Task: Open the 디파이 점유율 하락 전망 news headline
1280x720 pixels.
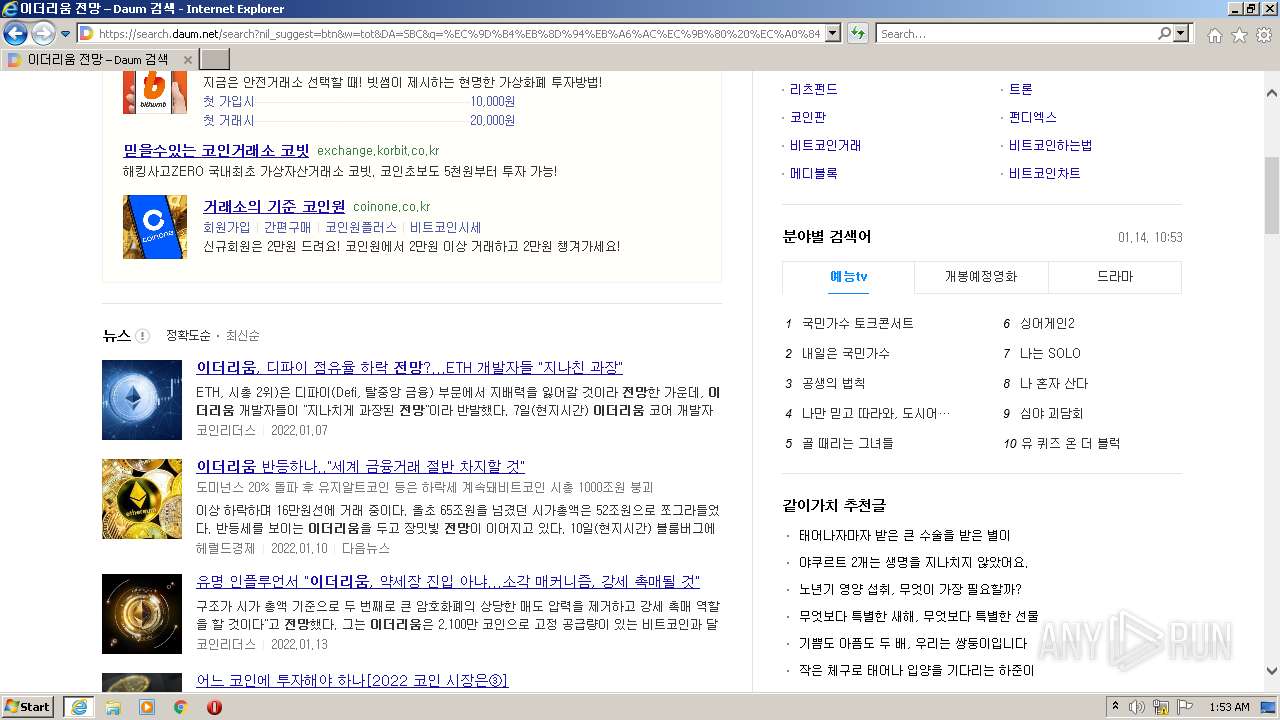Action: point(410,368)
